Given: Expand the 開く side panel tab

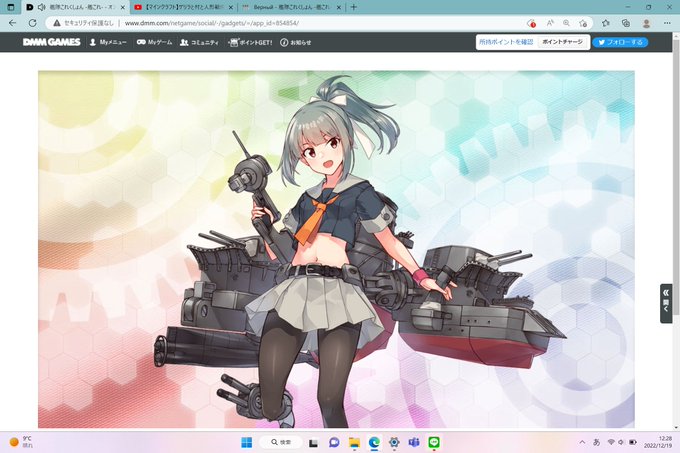Looking at the screenshot, I should tap(666, 303).
